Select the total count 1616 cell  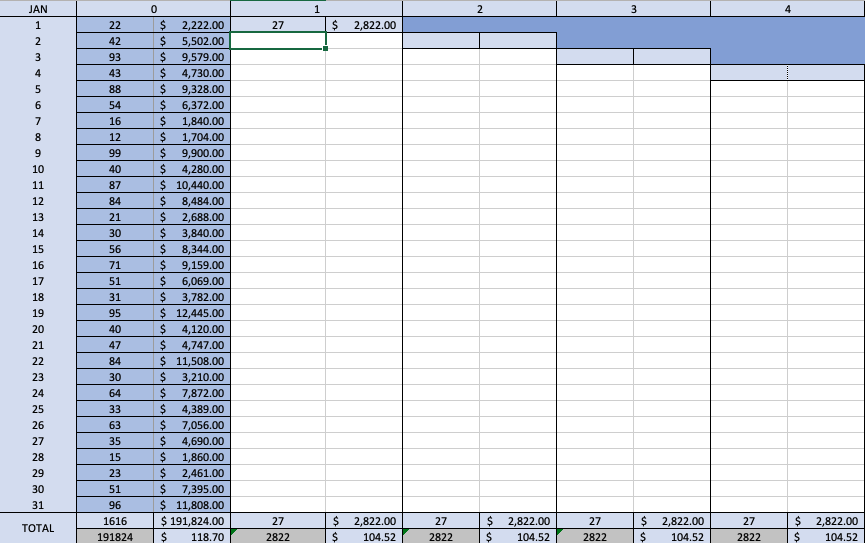[115, 521]
